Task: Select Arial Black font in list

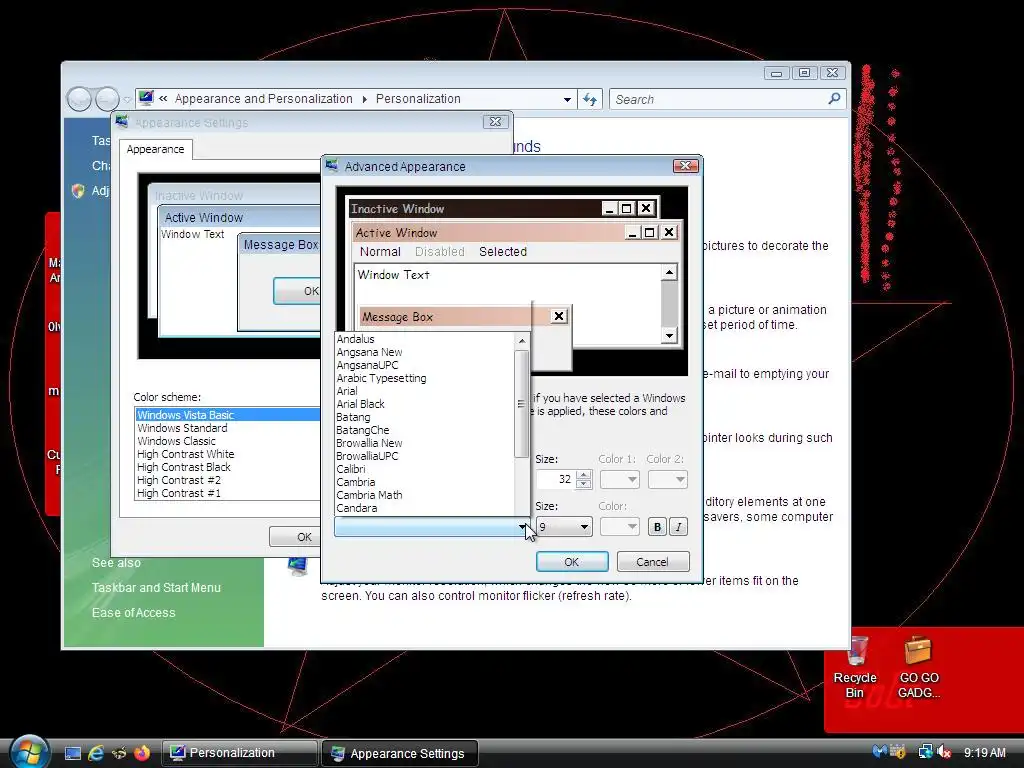Action: click(x=424, y=404)
